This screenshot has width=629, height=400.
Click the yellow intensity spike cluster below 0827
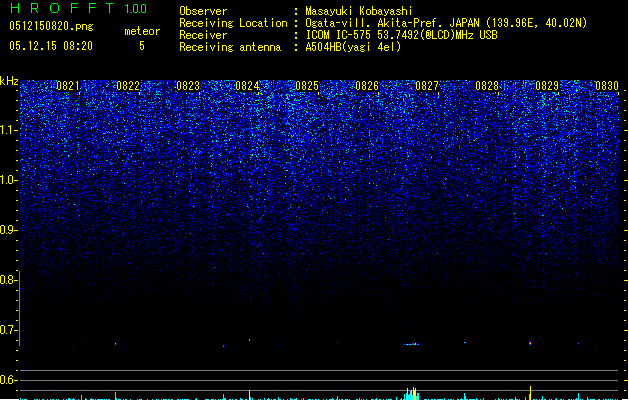pyautogui.click(x=412, y=394)
